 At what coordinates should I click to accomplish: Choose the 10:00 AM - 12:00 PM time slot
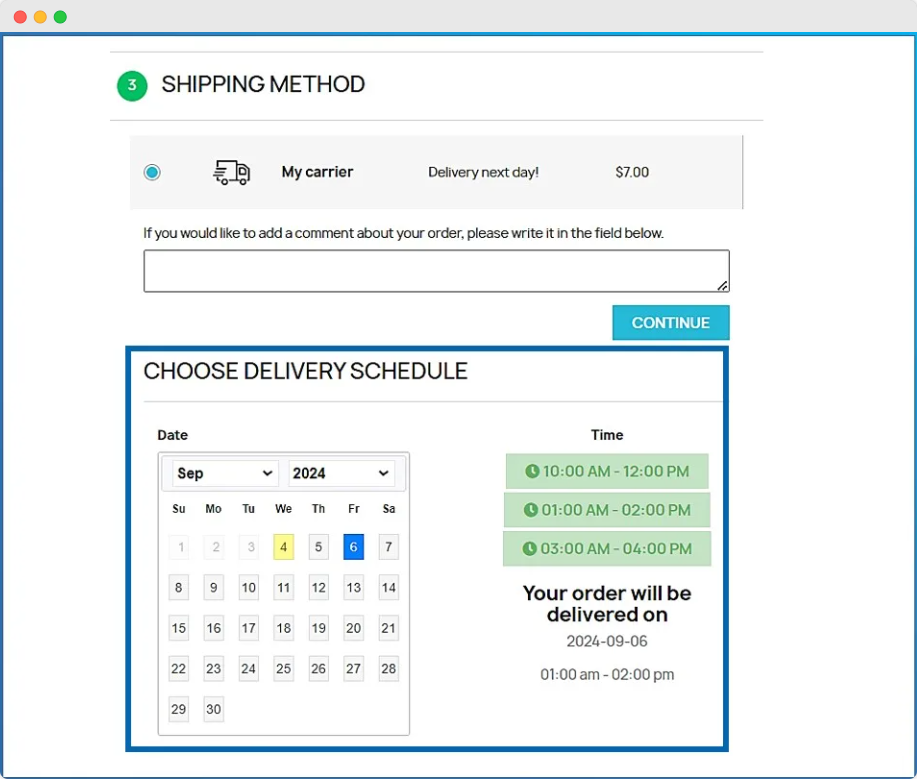(607, 471)
